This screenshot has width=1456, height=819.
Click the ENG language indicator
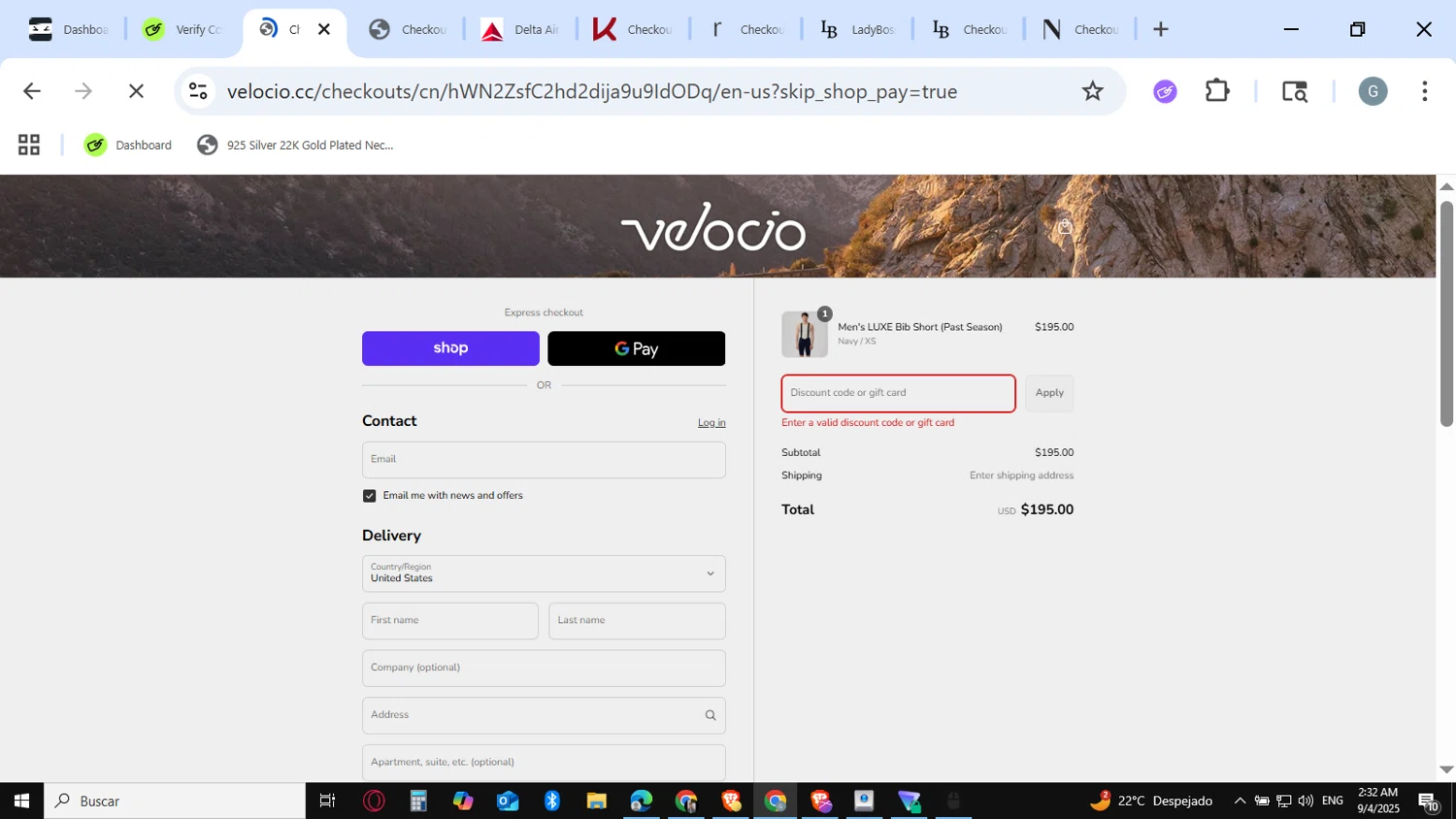1333,801
